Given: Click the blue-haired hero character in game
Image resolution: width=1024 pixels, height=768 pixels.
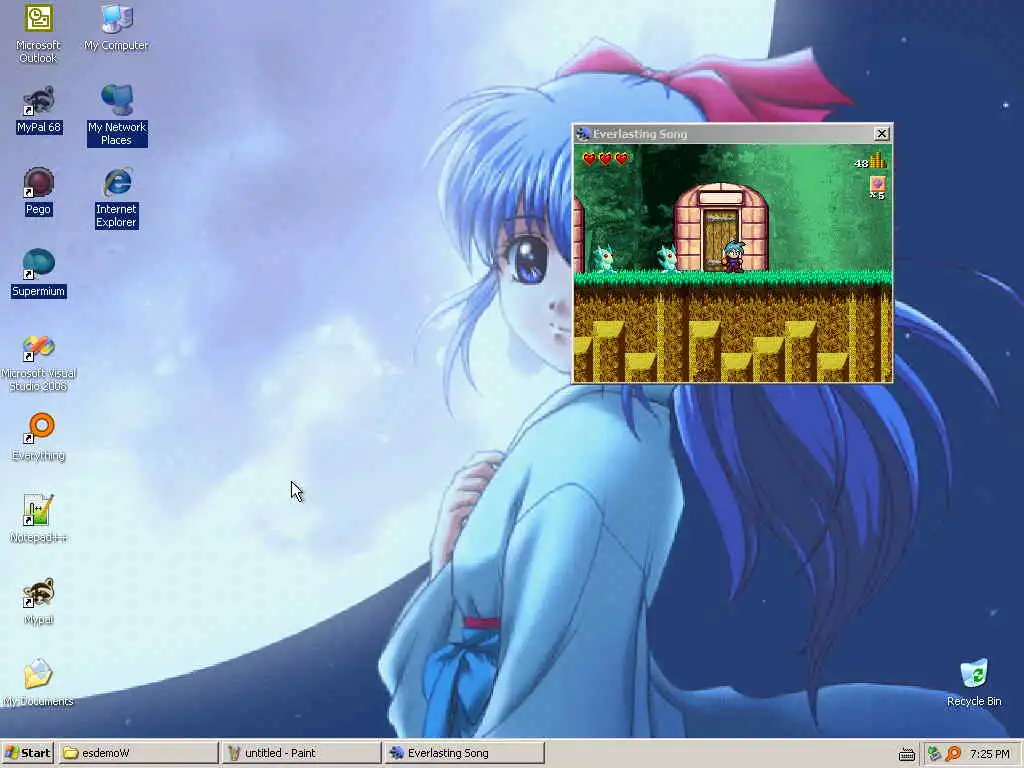Looking at the screenshot, I should pyautogui.click(x=733, y=257).
